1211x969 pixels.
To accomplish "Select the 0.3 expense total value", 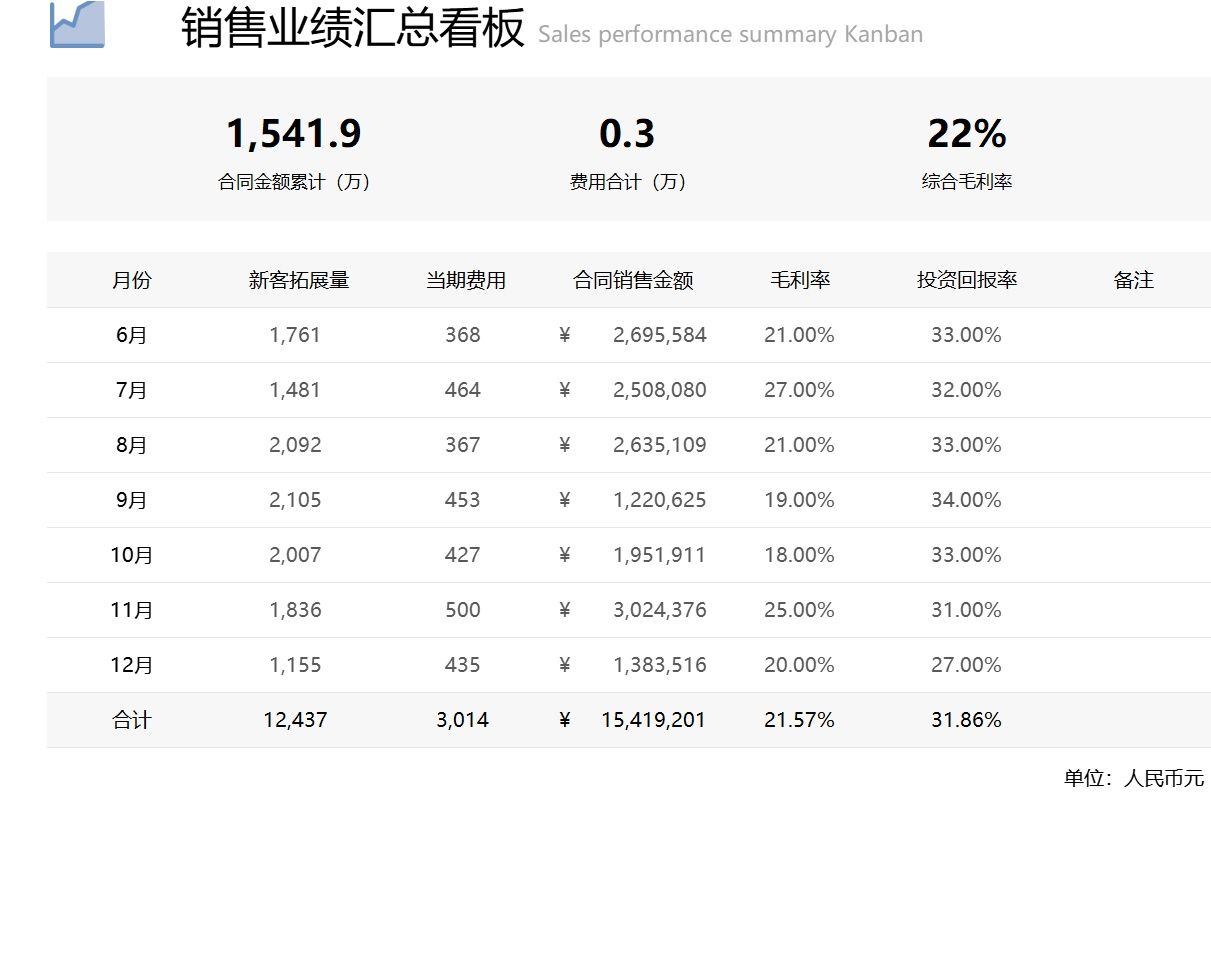I will point(627,134).
